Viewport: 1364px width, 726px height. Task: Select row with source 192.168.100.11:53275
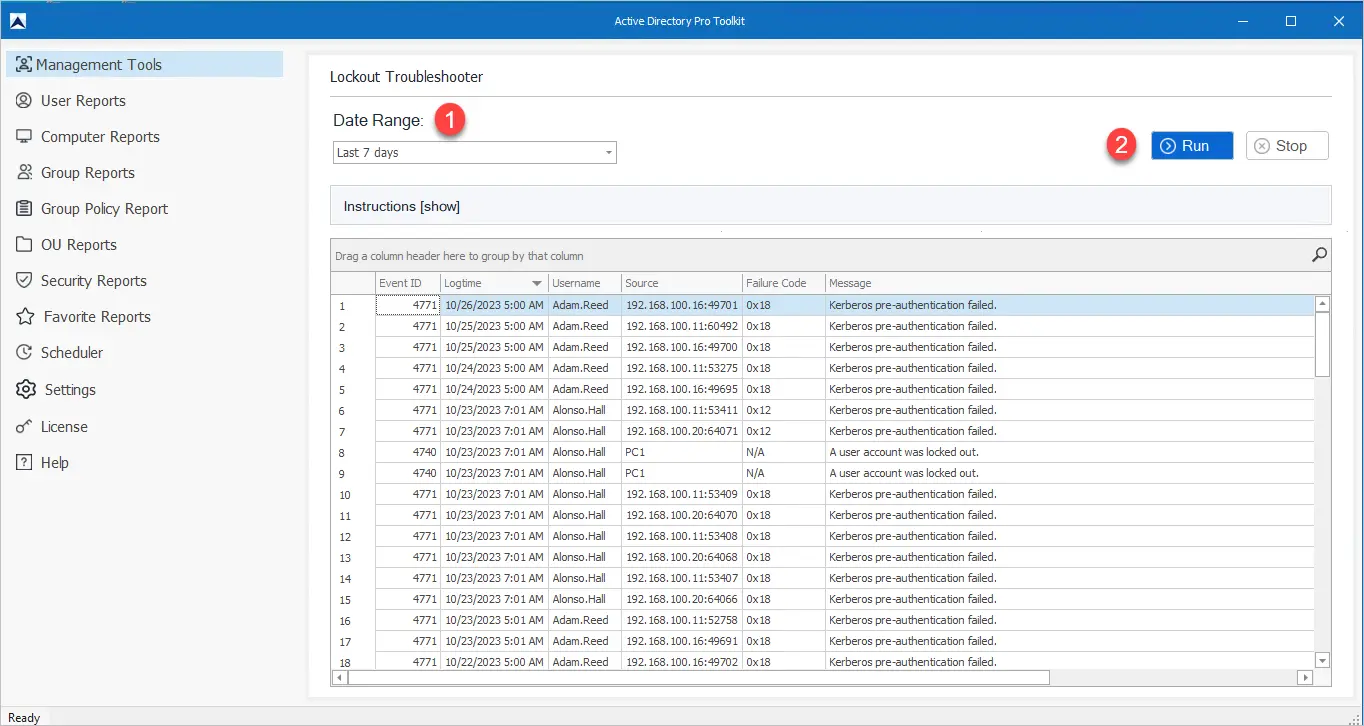(822, 368)
